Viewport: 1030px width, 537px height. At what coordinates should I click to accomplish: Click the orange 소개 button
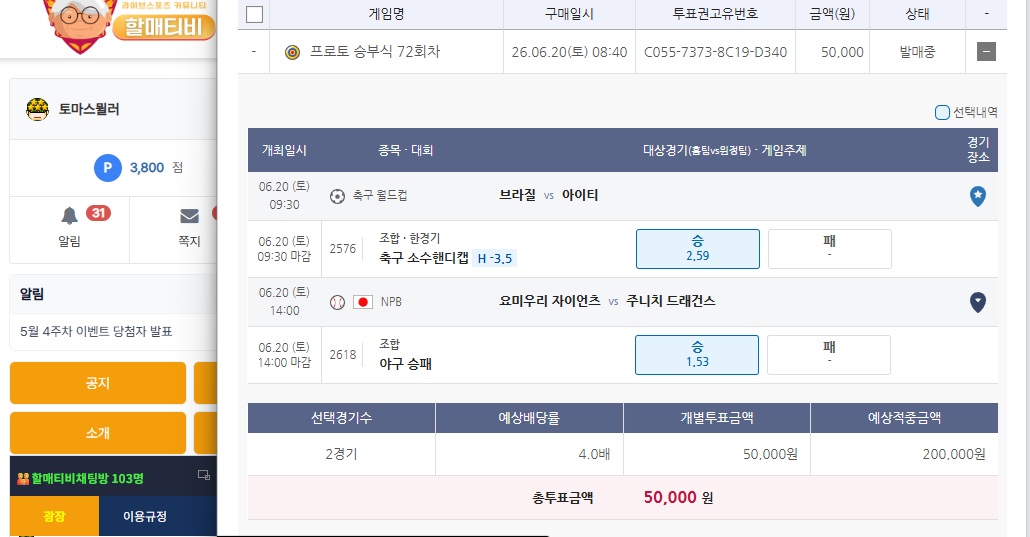[x=98, y=432]
